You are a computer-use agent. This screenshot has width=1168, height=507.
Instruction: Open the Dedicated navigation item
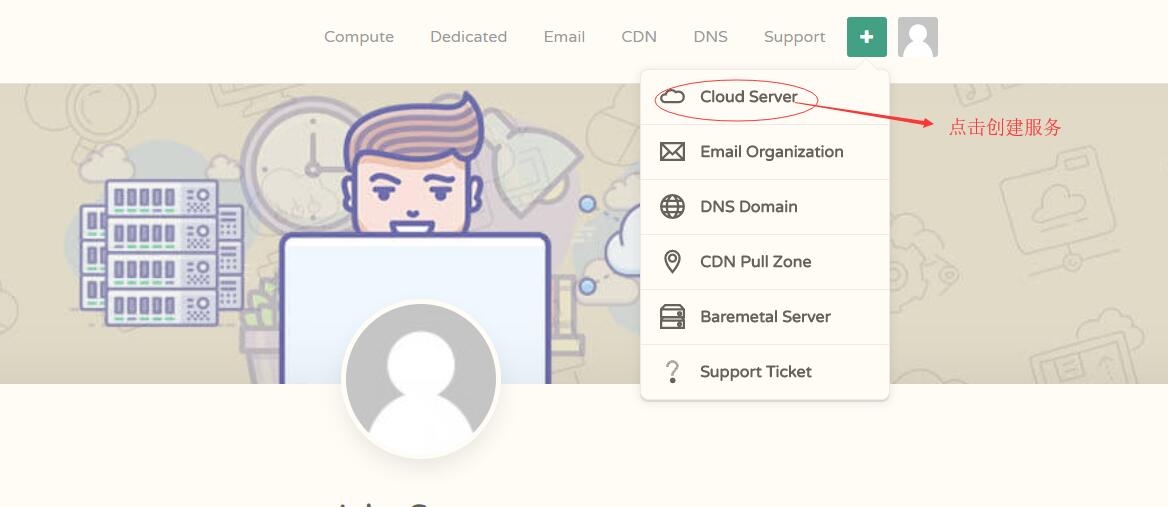[469, 36]
